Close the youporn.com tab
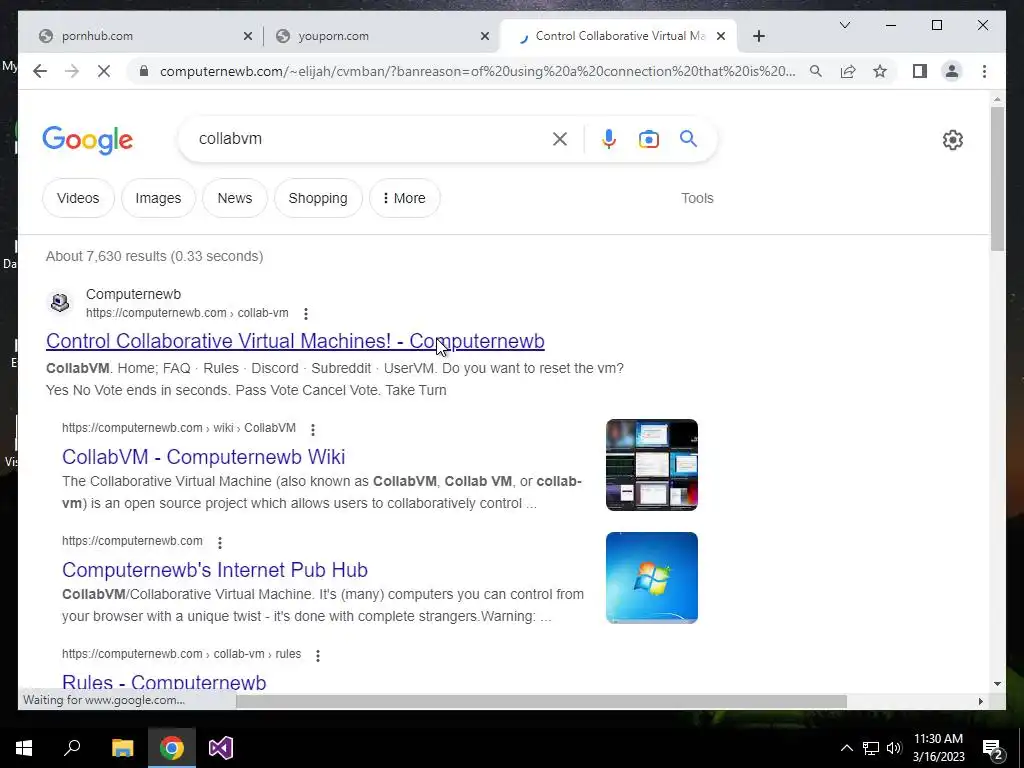 tap(485, 37)
